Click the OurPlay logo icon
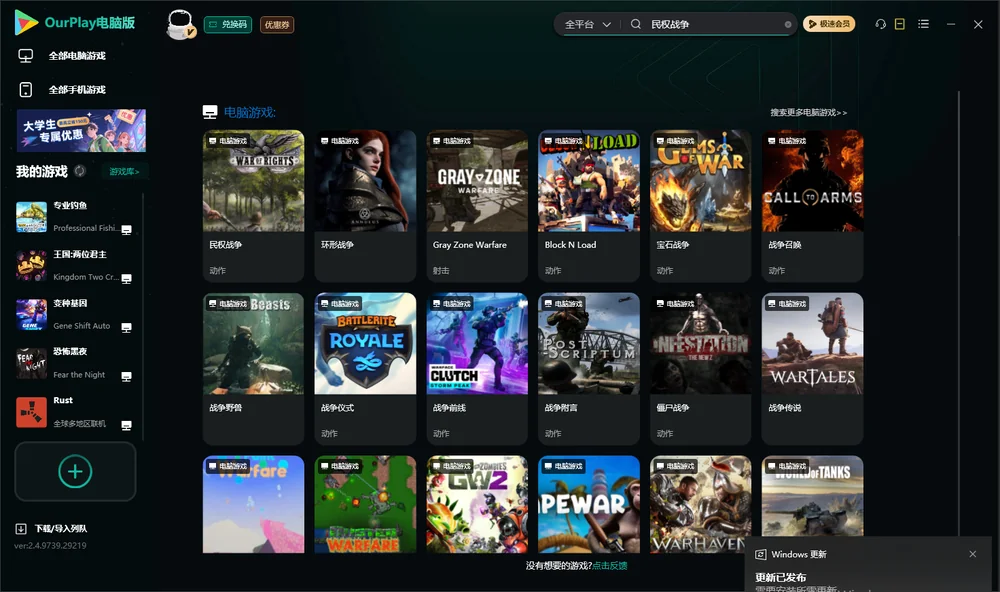 pyautogui.click(x=26, y=23)
